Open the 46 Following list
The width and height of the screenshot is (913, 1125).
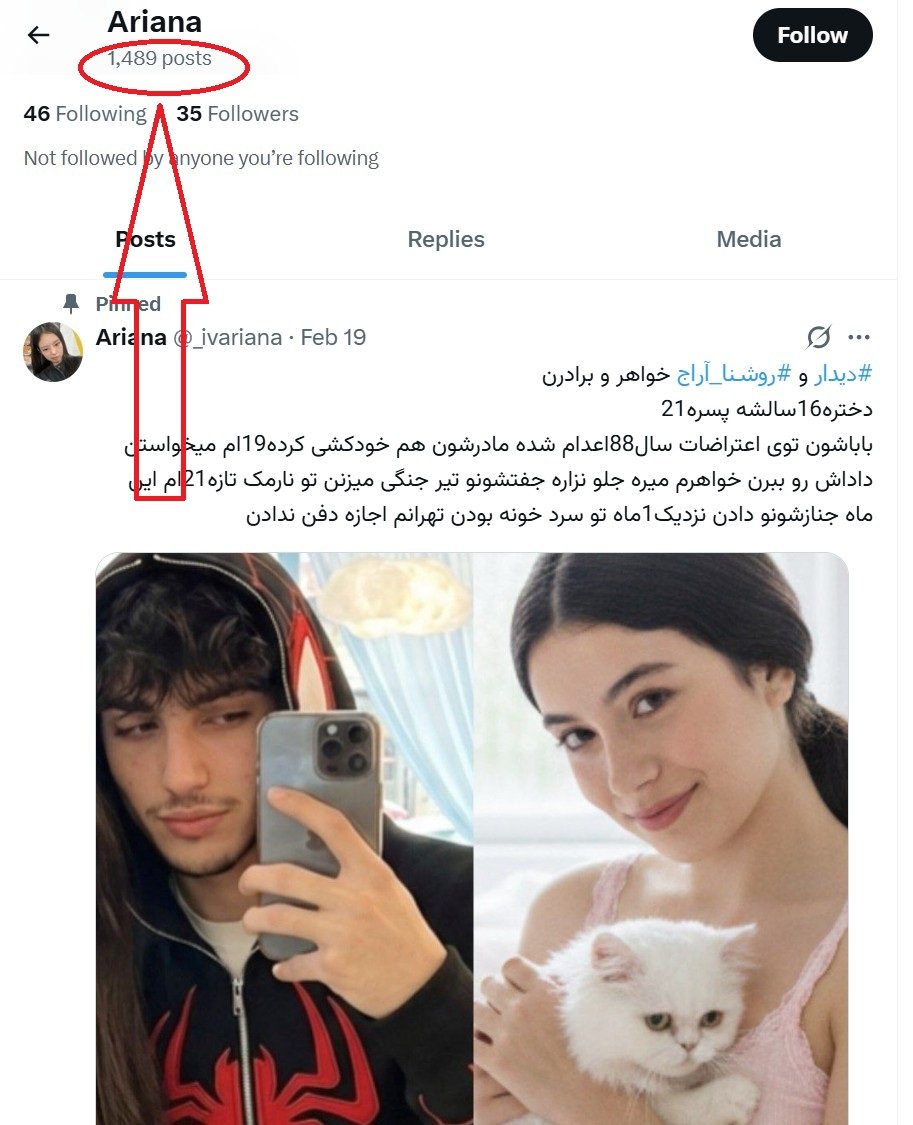pos(85,113)
